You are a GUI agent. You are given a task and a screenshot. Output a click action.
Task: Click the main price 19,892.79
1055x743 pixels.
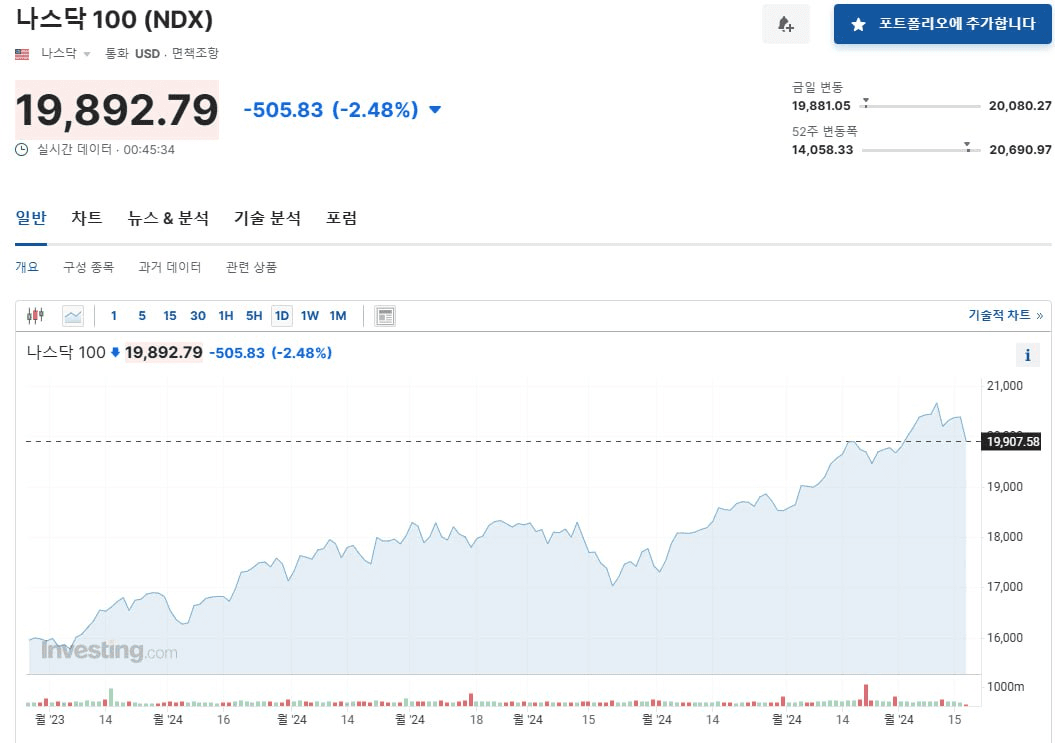coord(117,110)
